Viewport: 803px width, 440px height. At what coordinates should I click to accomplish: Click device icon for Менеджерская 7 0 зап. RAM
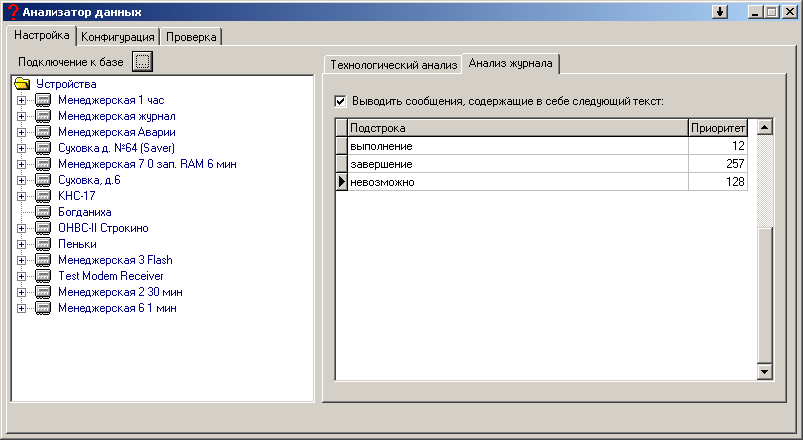pyautogui.click(x=43, y=164)
